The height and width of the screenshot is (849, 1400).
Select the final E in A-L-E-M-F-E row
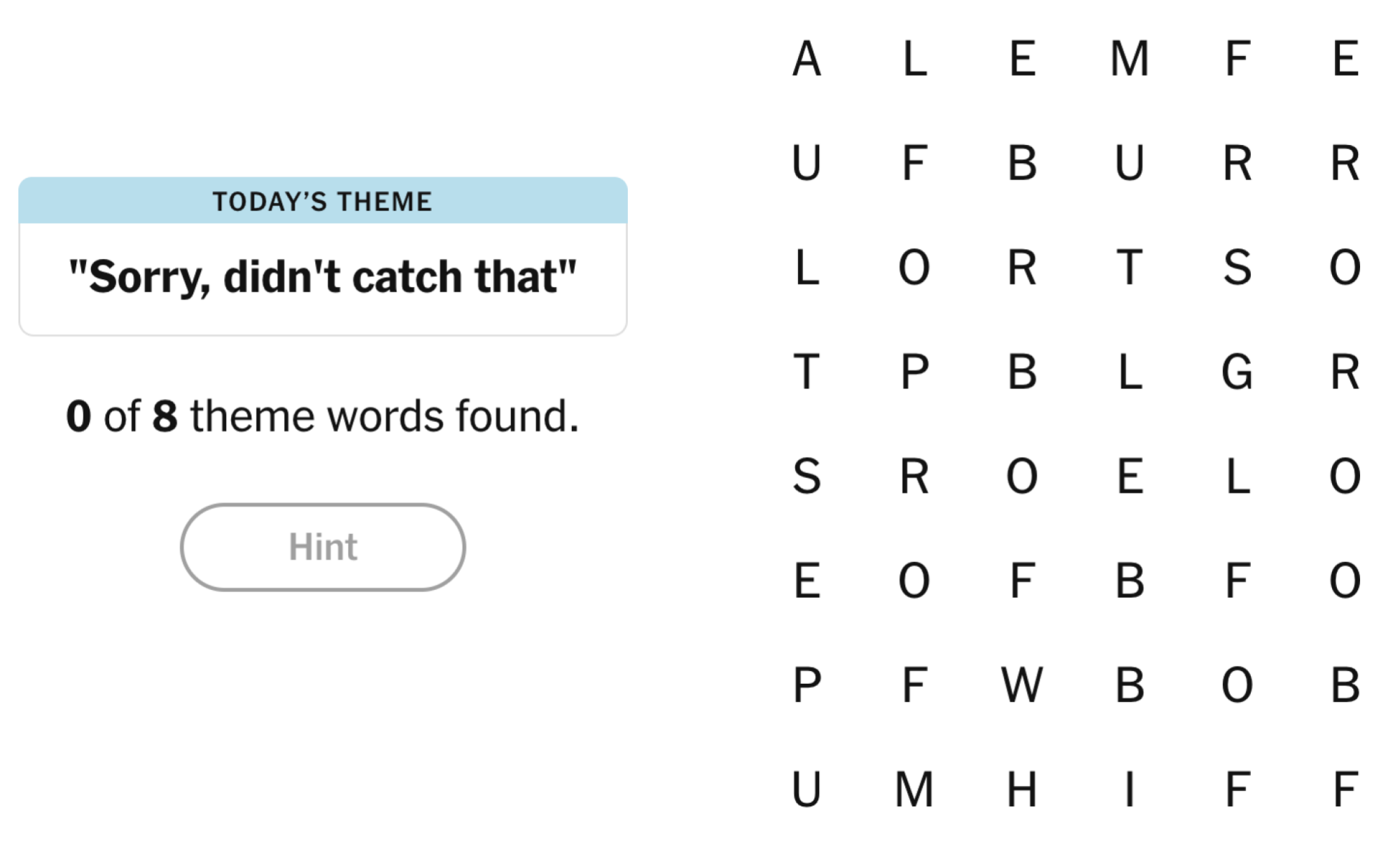(1345, 59)
